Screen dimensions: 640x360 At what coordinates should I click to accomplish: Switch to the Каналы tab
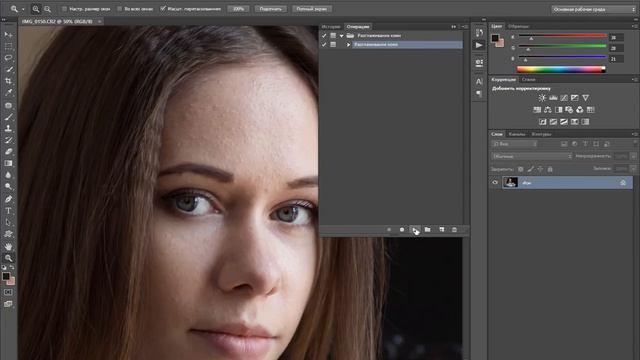point(517,134)
